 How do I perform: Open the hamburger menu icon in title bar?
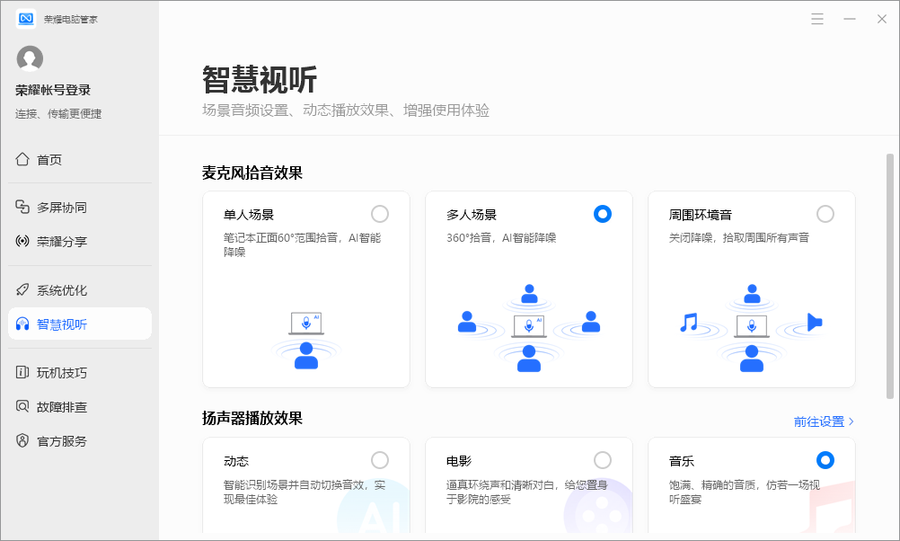click(x=817, y=19)
